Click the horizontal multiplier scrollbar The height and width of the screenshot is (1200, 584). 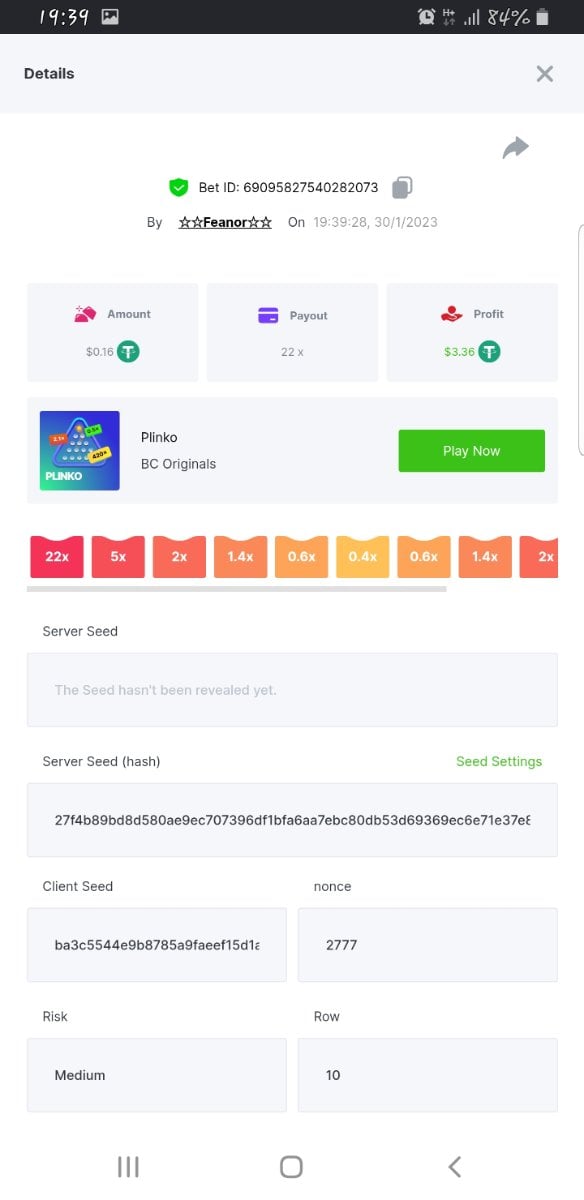tap(238, 589)
